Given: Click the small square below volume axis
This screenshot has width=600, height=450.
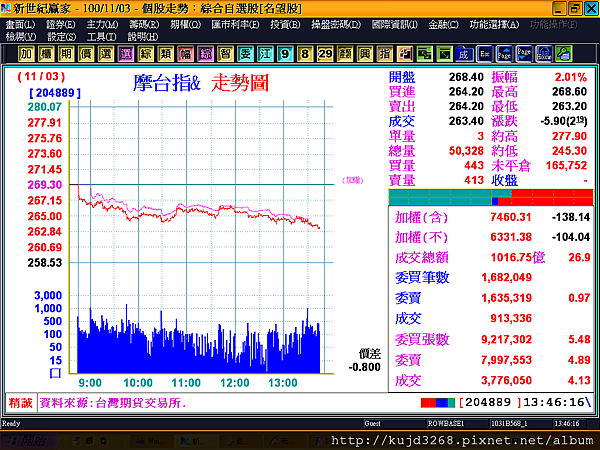Looking at the screenshot, I should 55,373.
